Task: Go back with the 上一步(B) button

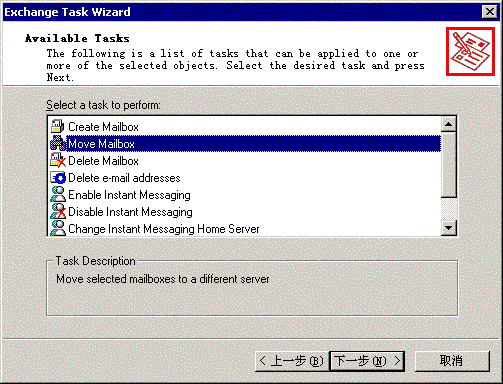Action: pyautogui.click(x=291, y=361)
